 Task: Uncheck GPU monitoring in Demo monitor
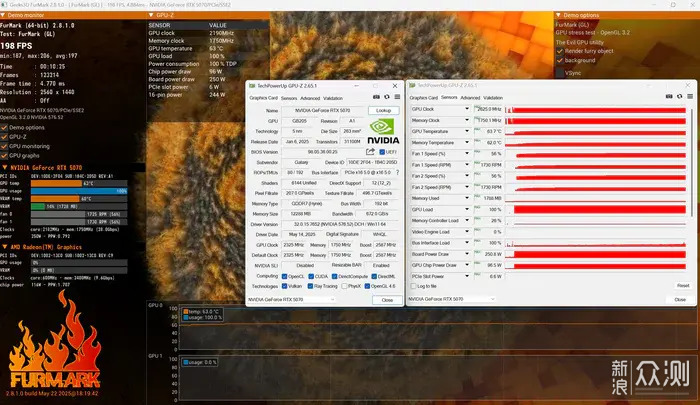pos(4,146)
